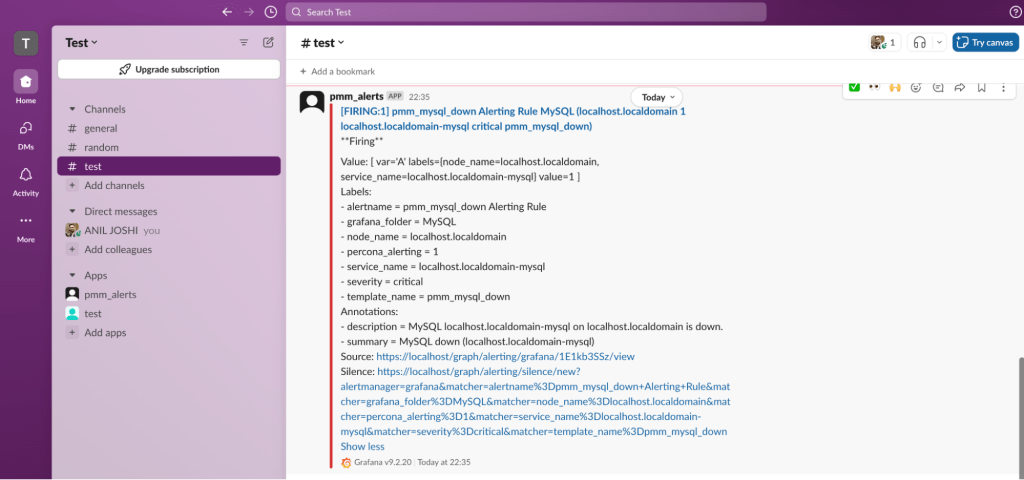Open the Today date dropdown
Screen dimensions: 1024x480
click(x=658, y=97)
